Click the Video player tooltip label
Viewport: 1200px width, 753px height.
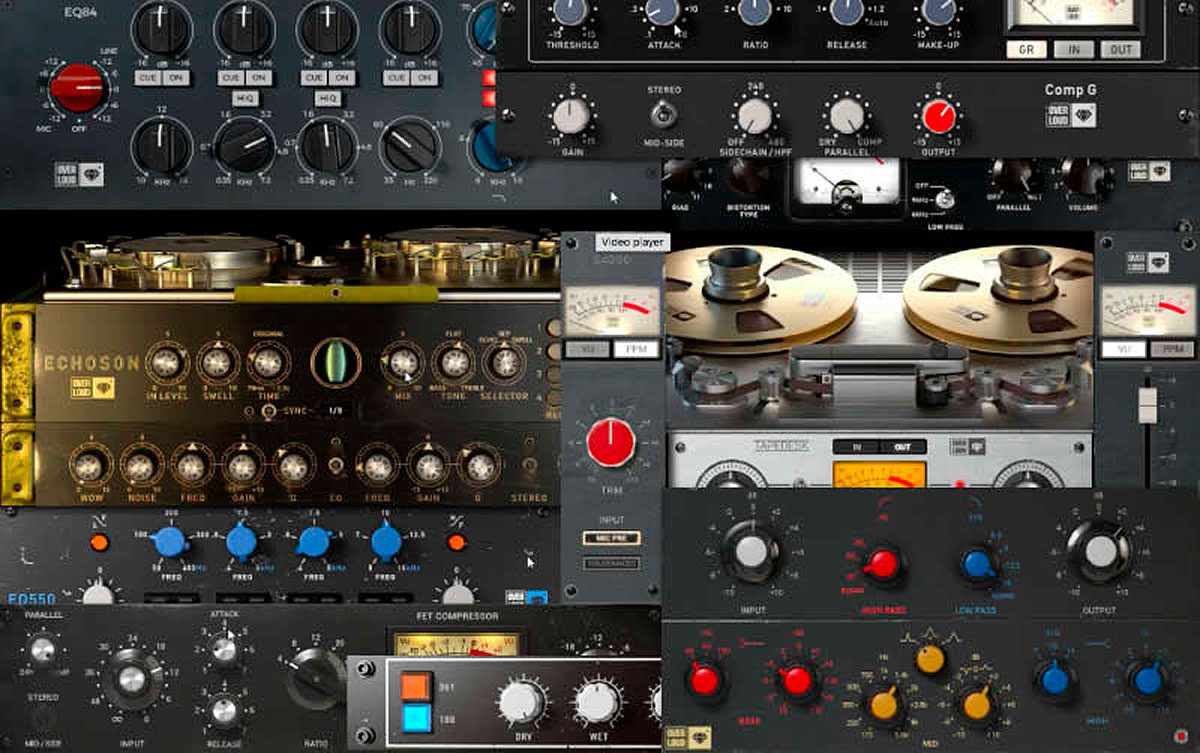point(631,242)
